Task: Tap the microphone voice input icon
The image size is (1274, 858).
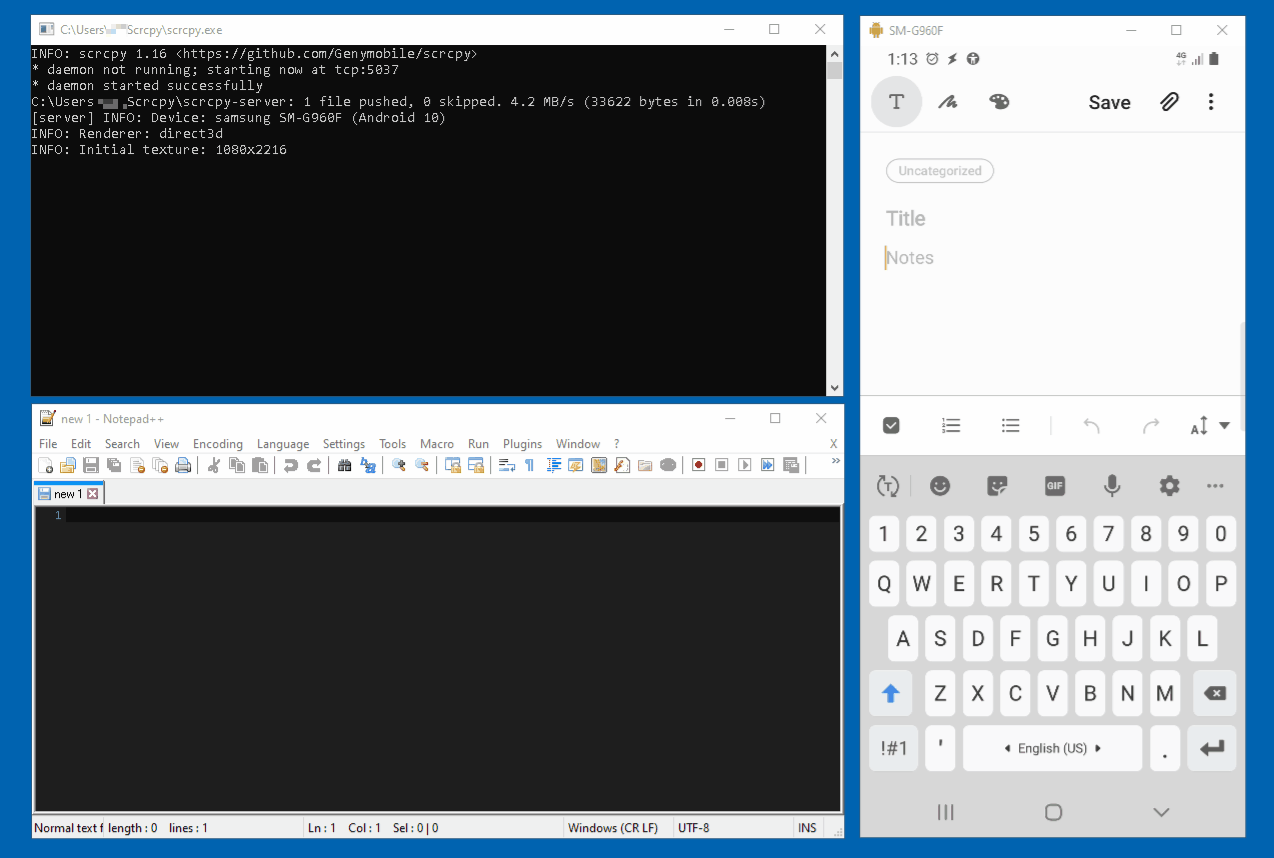Action: coord(1111,486)
